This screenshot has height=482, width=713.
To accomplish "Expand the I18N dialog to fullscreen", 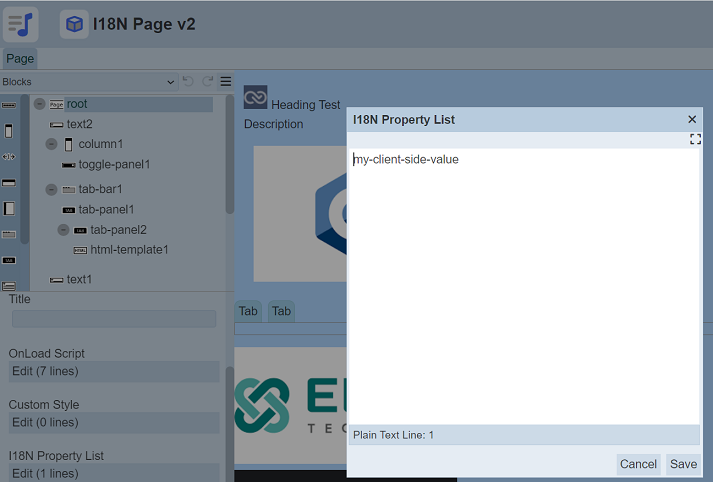I will 695,140.
